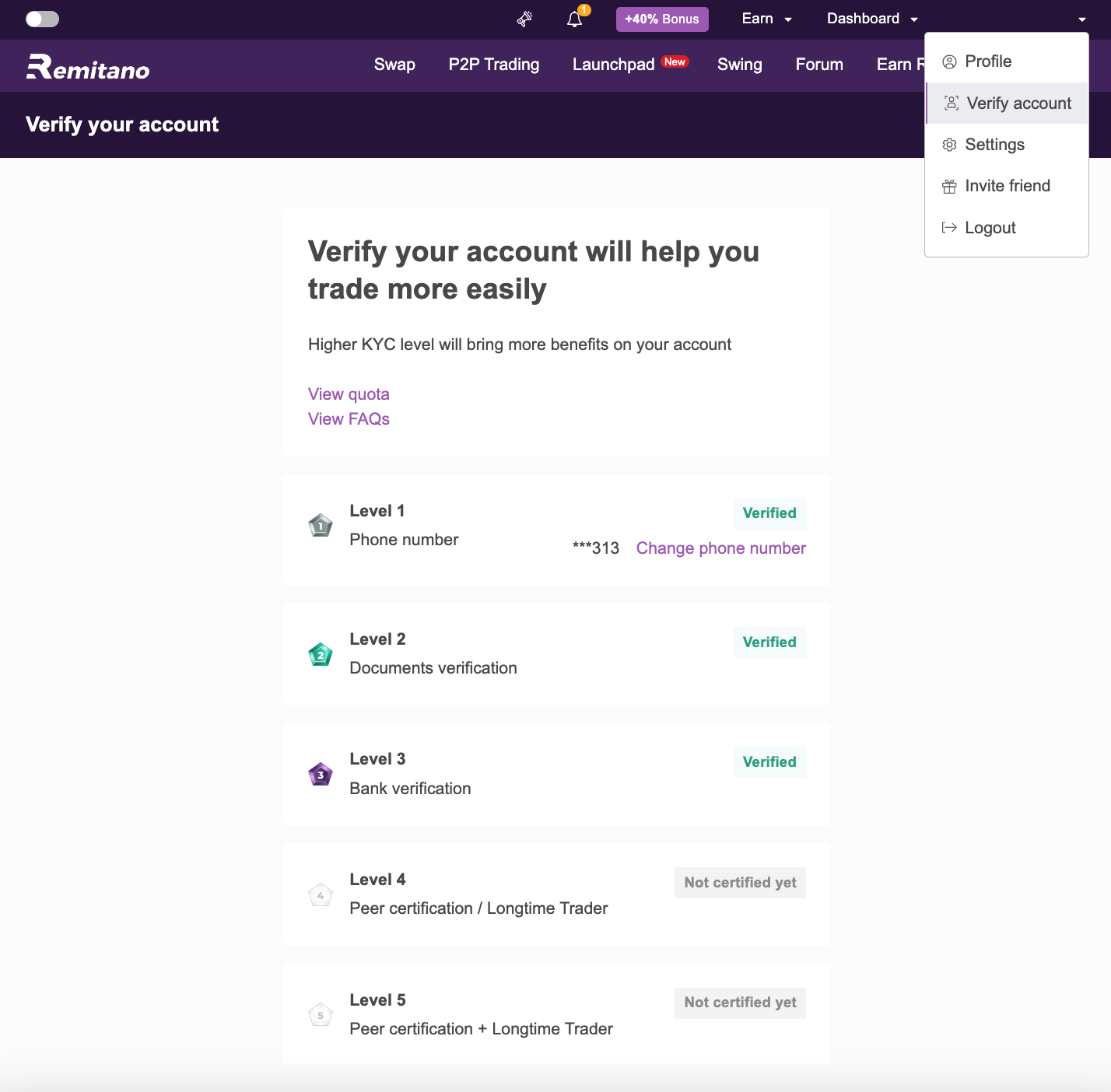The width and height of the screenshot is (1111, 1092).
Task: Click the Invite friend gift icon
Action: pos(949,186)
